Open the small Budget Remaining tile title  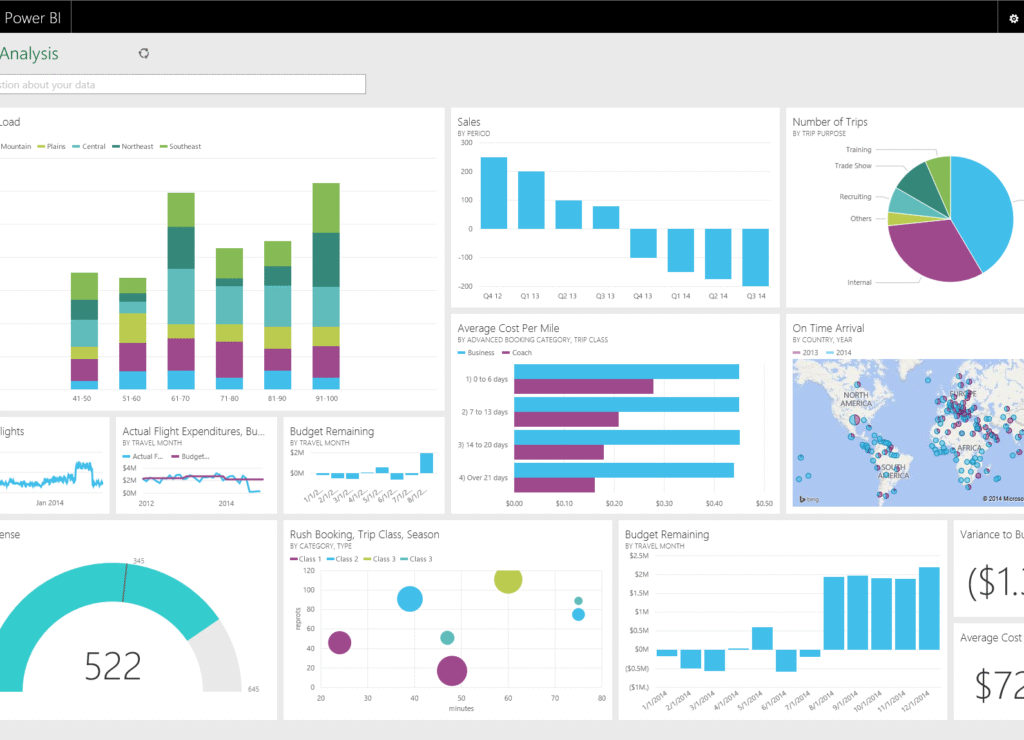(x=332, y=432)
